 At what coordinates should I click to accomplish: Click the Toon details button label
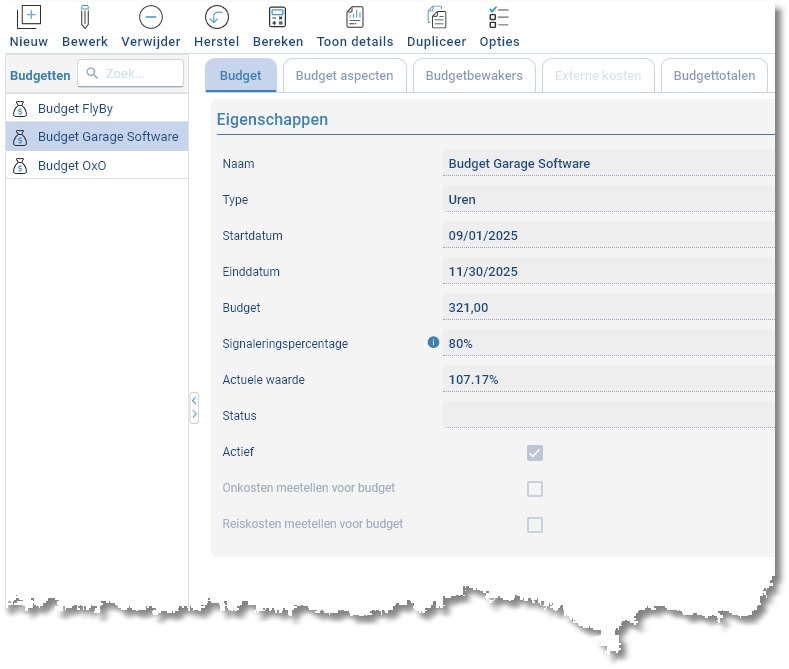pyautogui.click(x=355, y=42)
